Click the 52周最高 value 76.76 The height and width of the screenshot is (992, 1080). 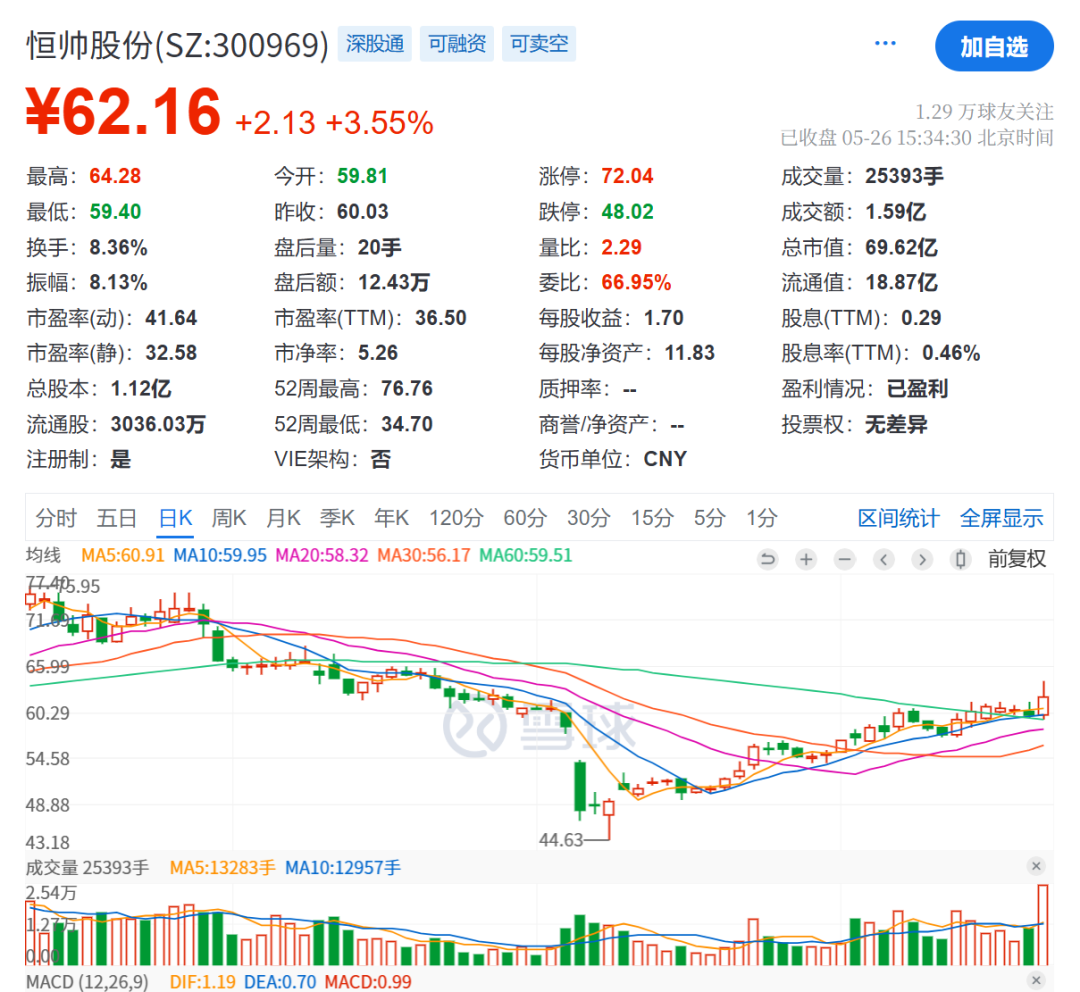pos(406,389)
